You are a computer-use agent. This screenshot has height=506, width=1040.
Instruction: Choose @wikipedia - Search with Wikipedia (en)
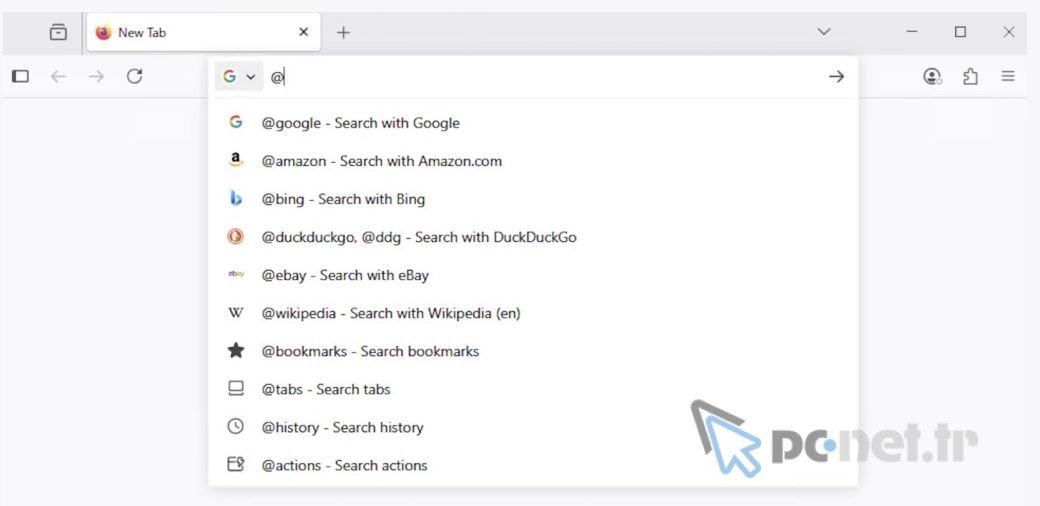pyautogui.click(x=533, y=313)
